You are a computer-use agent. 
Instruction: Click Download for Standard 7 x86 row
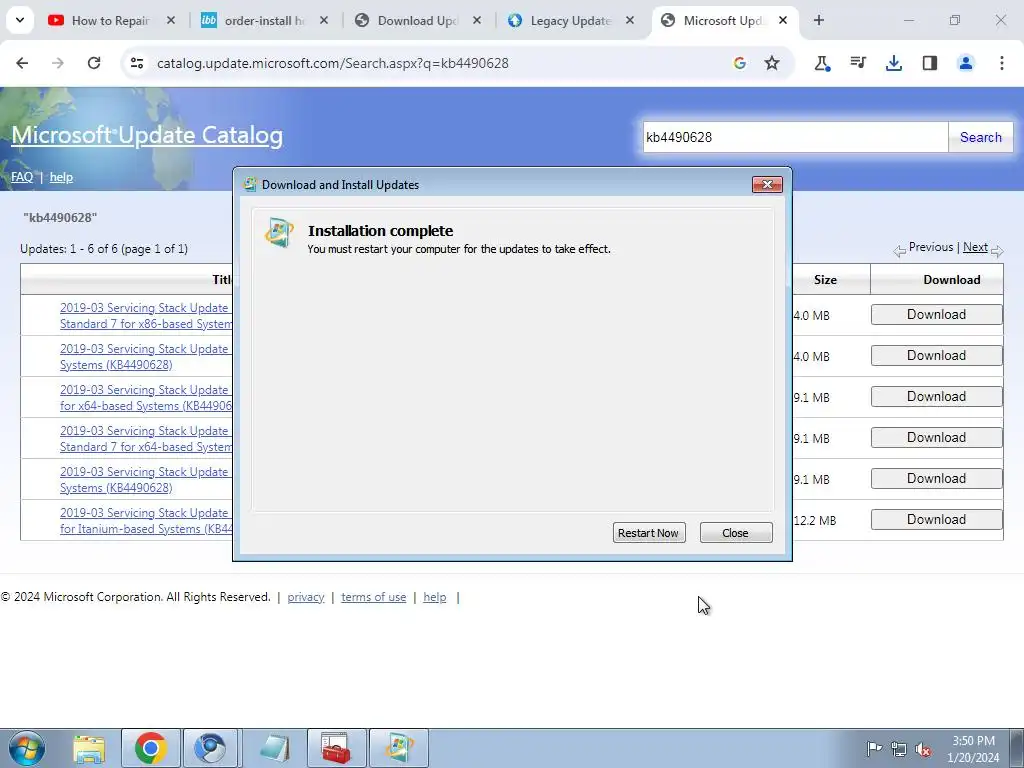click(x=936, y=314)
